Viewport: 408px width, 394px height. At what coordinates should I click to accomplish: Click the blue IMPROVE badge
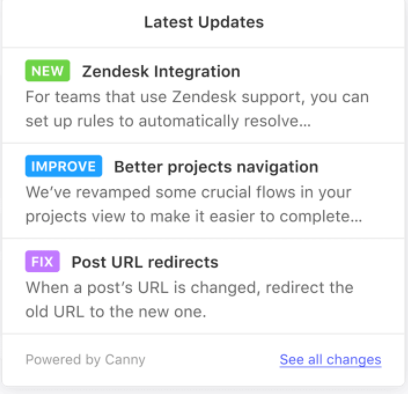64,166
